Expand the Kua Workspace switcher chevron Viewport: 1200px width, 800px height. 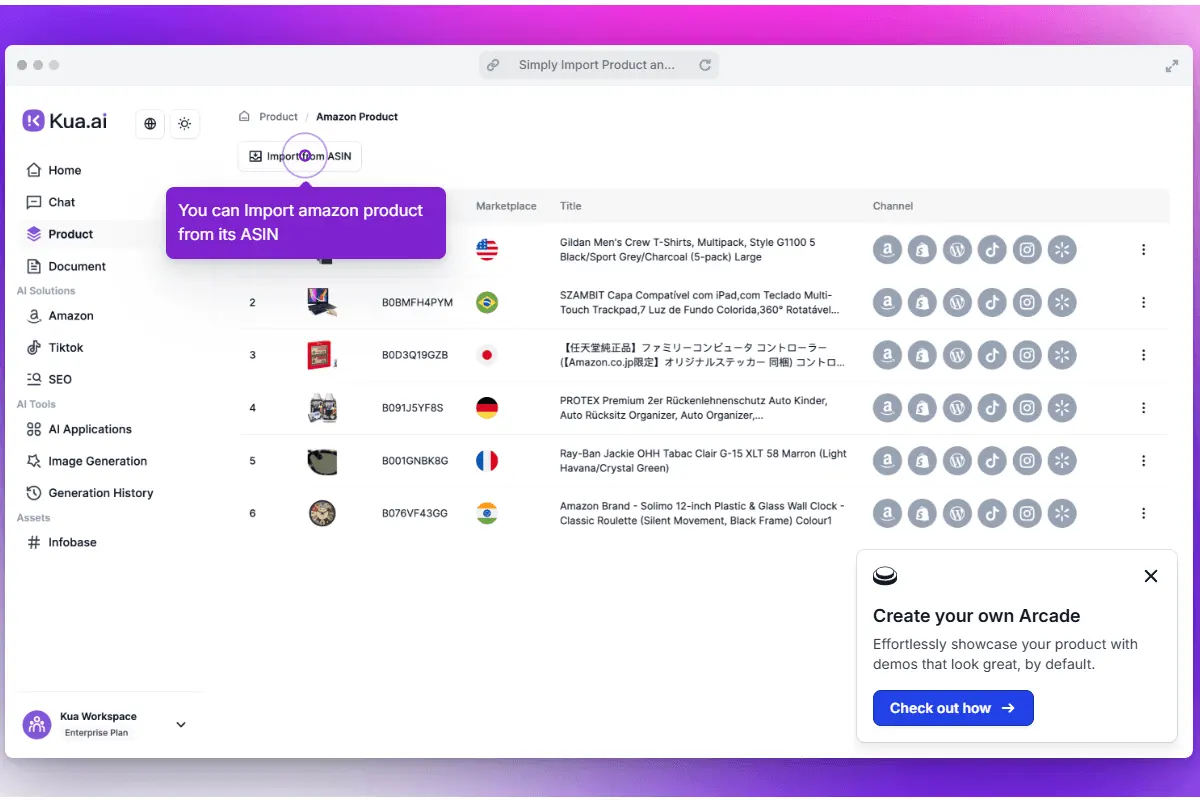181,725
